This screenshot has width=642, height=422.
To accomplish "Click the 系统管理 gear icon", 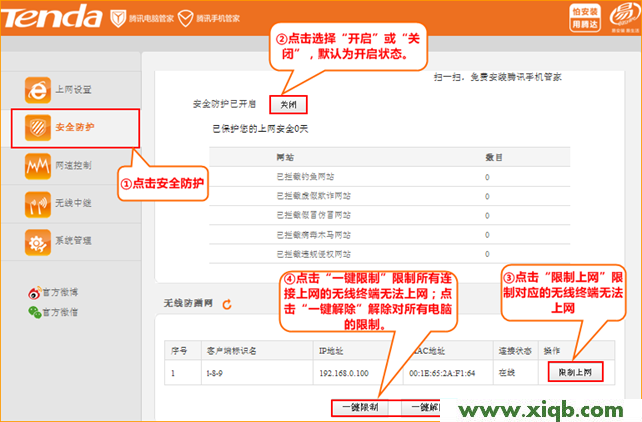I will [x=38, y=242].
